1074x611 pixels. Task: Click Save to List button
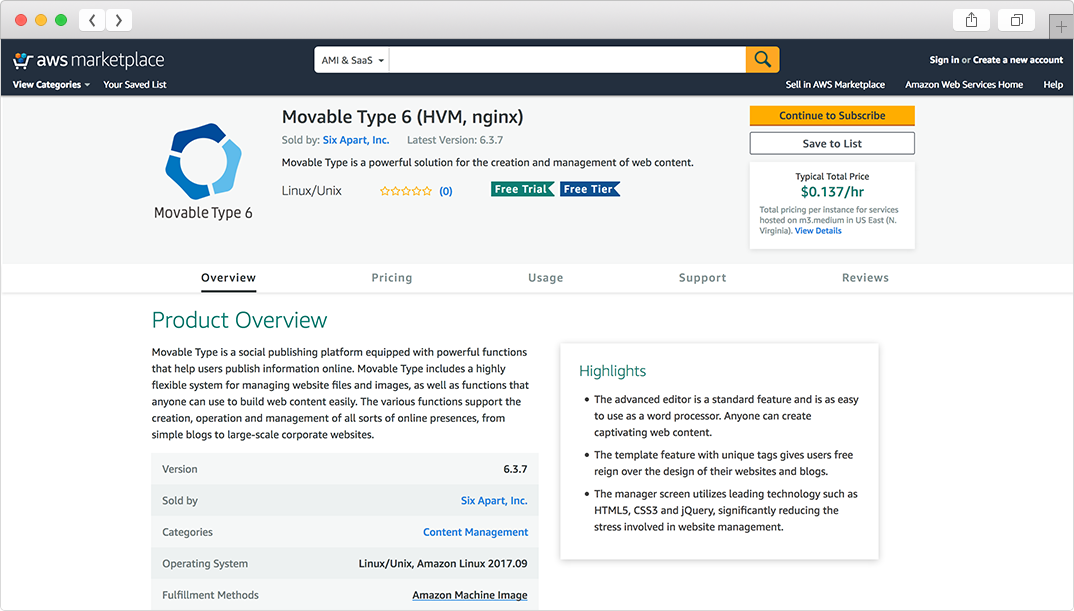pos(832,143)
